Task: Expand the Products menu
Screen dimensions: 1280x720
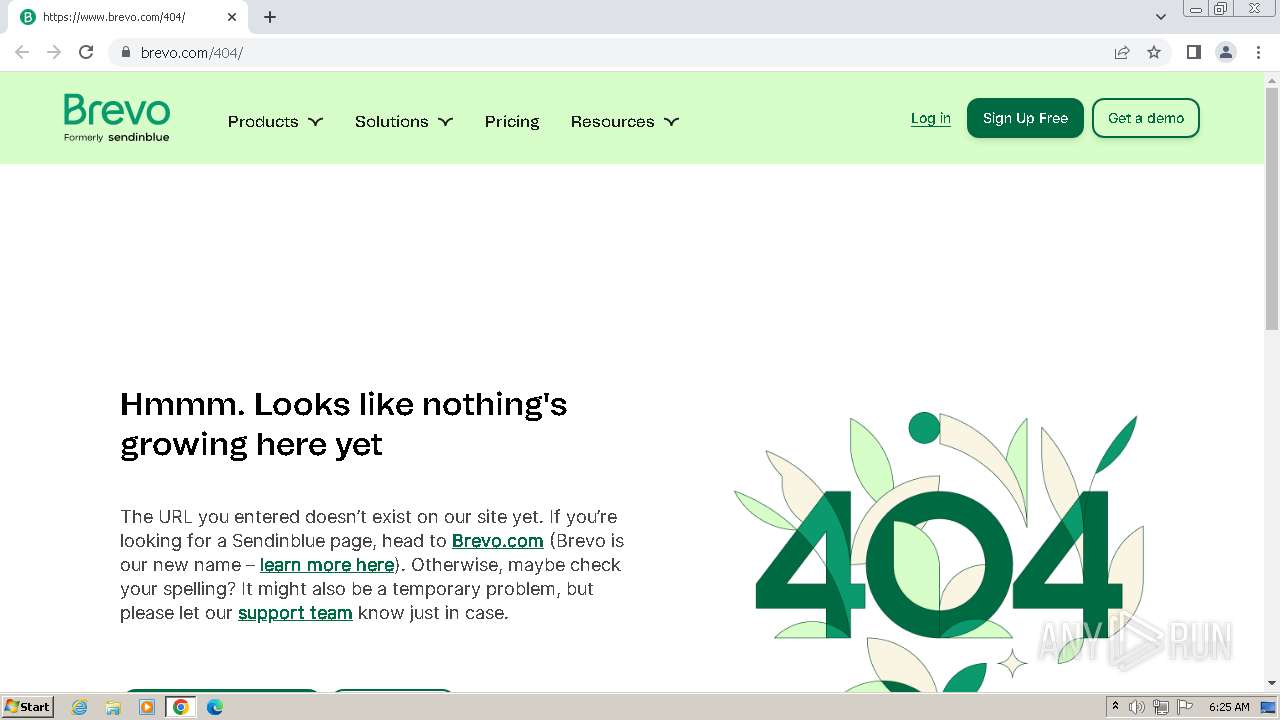Action: [x=275, y=121]
